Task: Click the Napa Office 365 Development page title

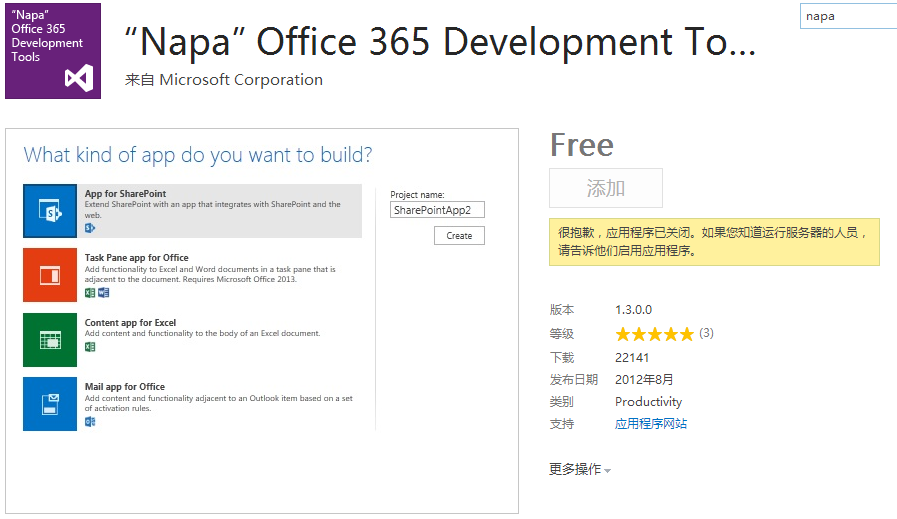Action: pyautogui.click(x=440, y=42)
